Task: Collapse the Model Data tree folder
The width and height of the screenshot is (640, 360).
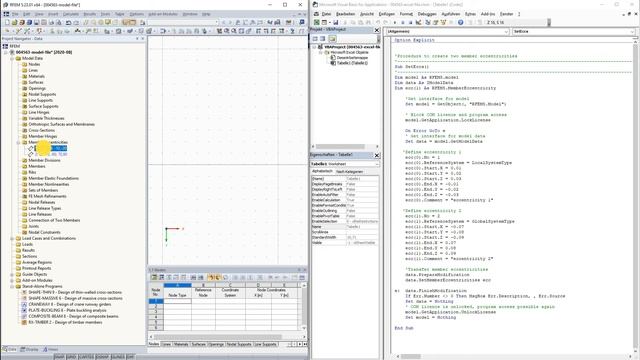Action: click(12, 58)
